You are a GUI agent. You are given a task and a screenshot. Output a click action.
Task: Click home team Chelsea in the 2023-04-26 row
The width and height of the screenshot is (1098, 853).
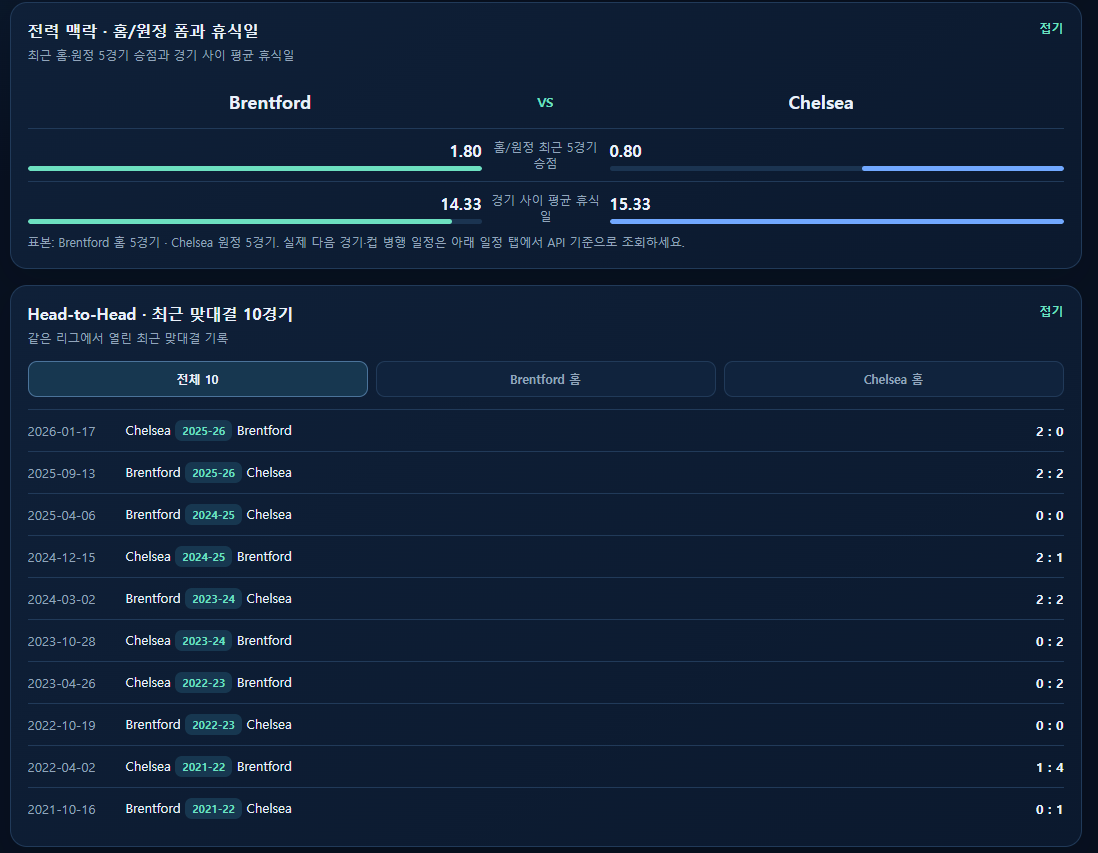click(x=148, y=683)
